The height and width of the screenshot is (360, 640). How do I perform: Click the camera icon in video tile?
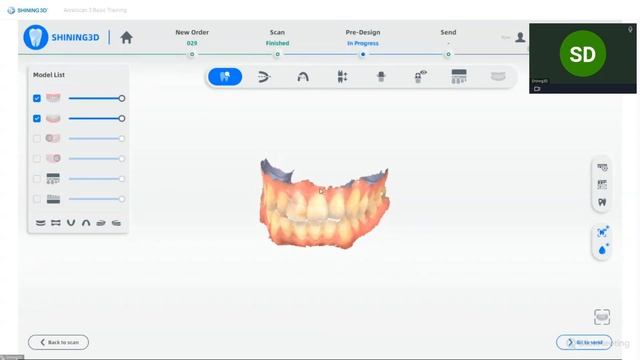pos(537,89)
